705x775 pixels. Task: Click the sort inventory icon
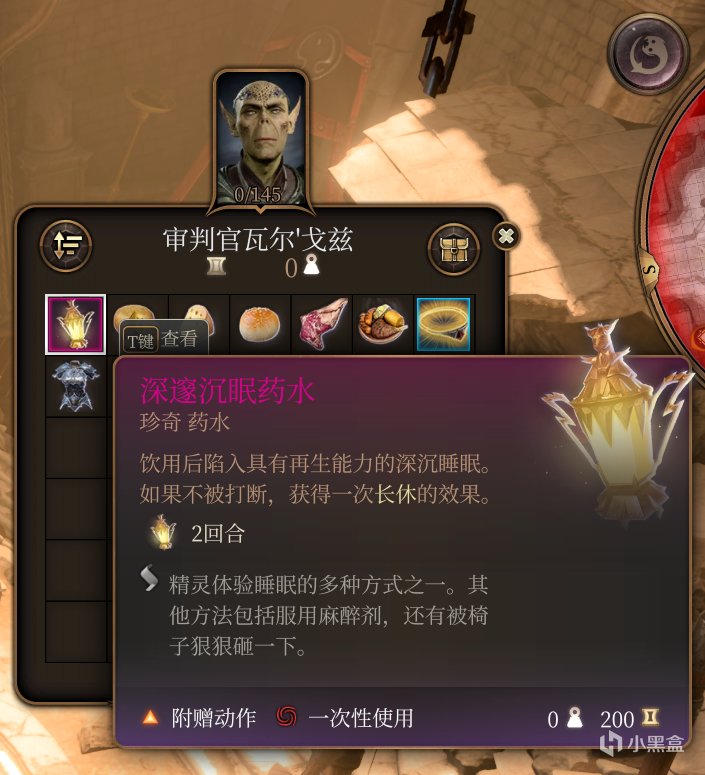[x=66, y=246]
